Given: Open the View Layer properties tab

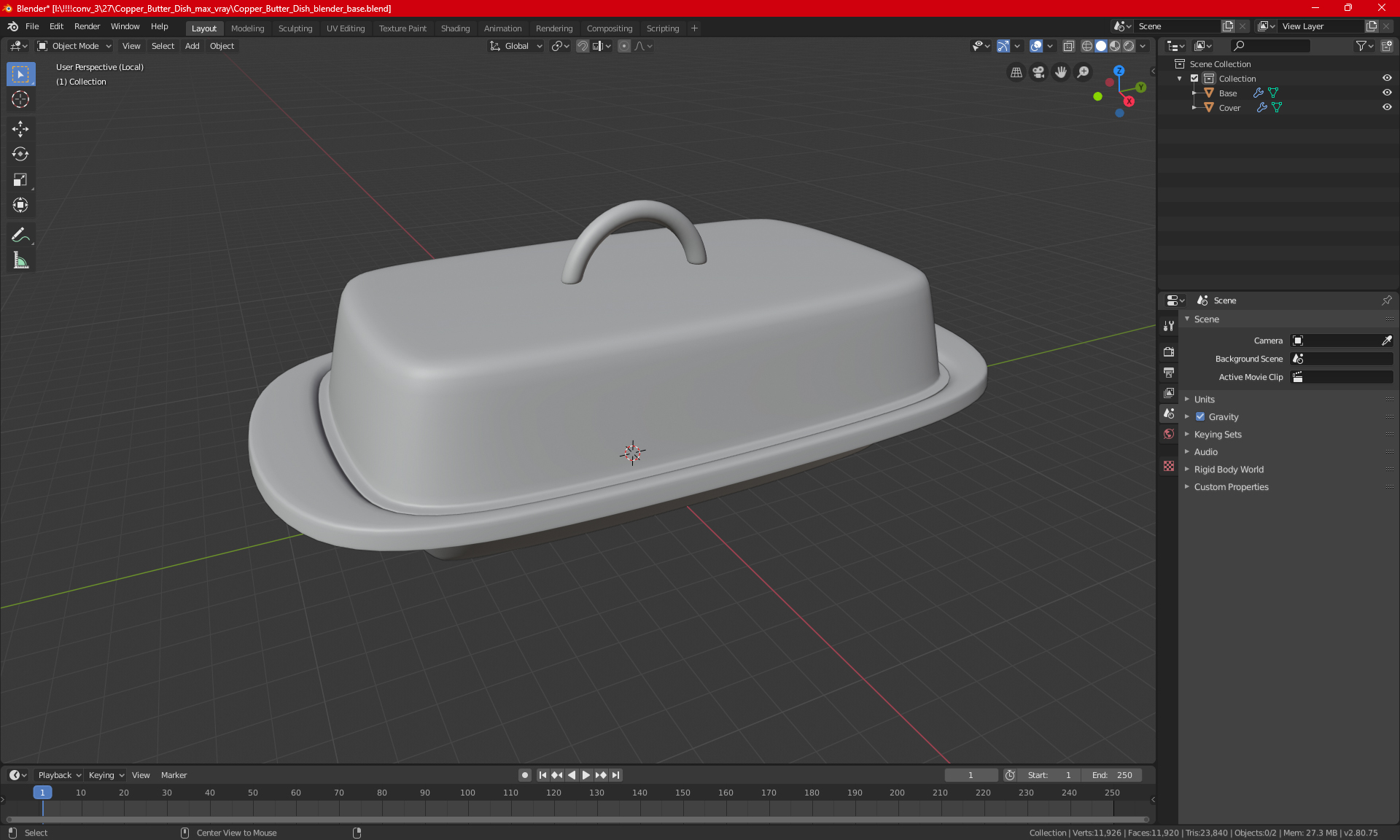Looking at the screenshot, I should pyautogui.click(x=1169, y=393).
